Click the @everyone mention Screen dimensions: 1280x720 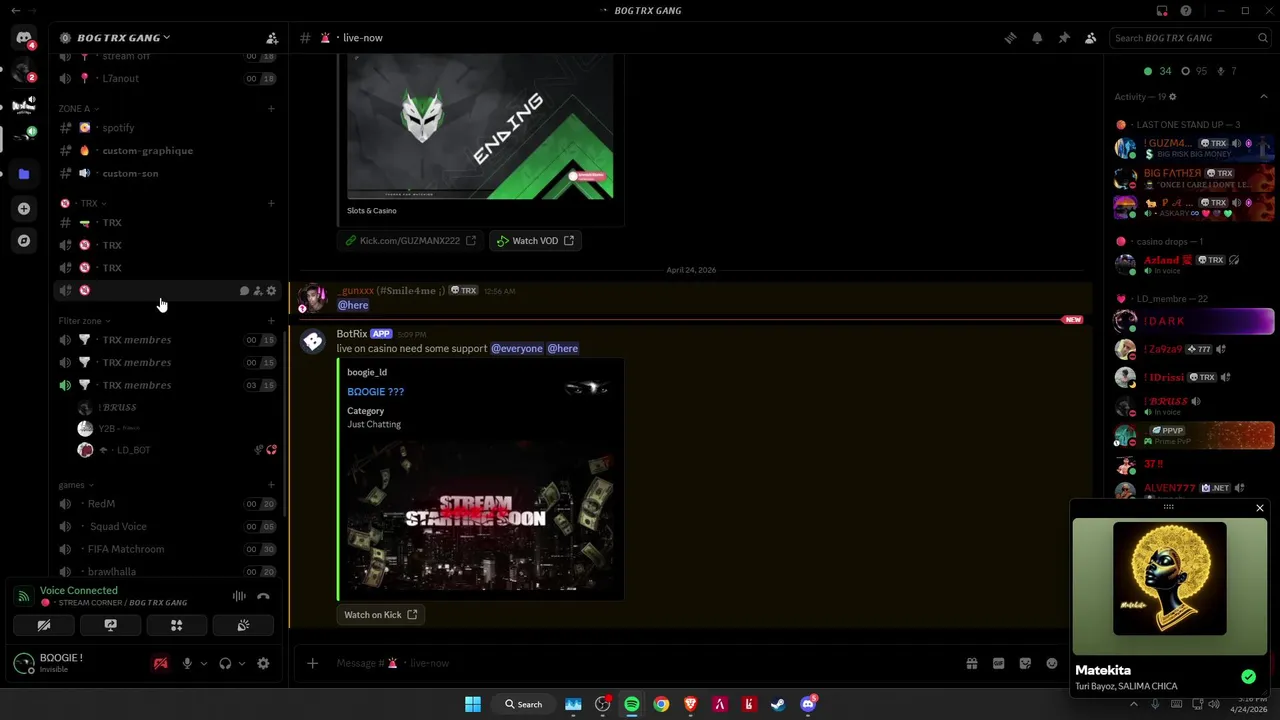pyautogui.click(x=517, y=349)
